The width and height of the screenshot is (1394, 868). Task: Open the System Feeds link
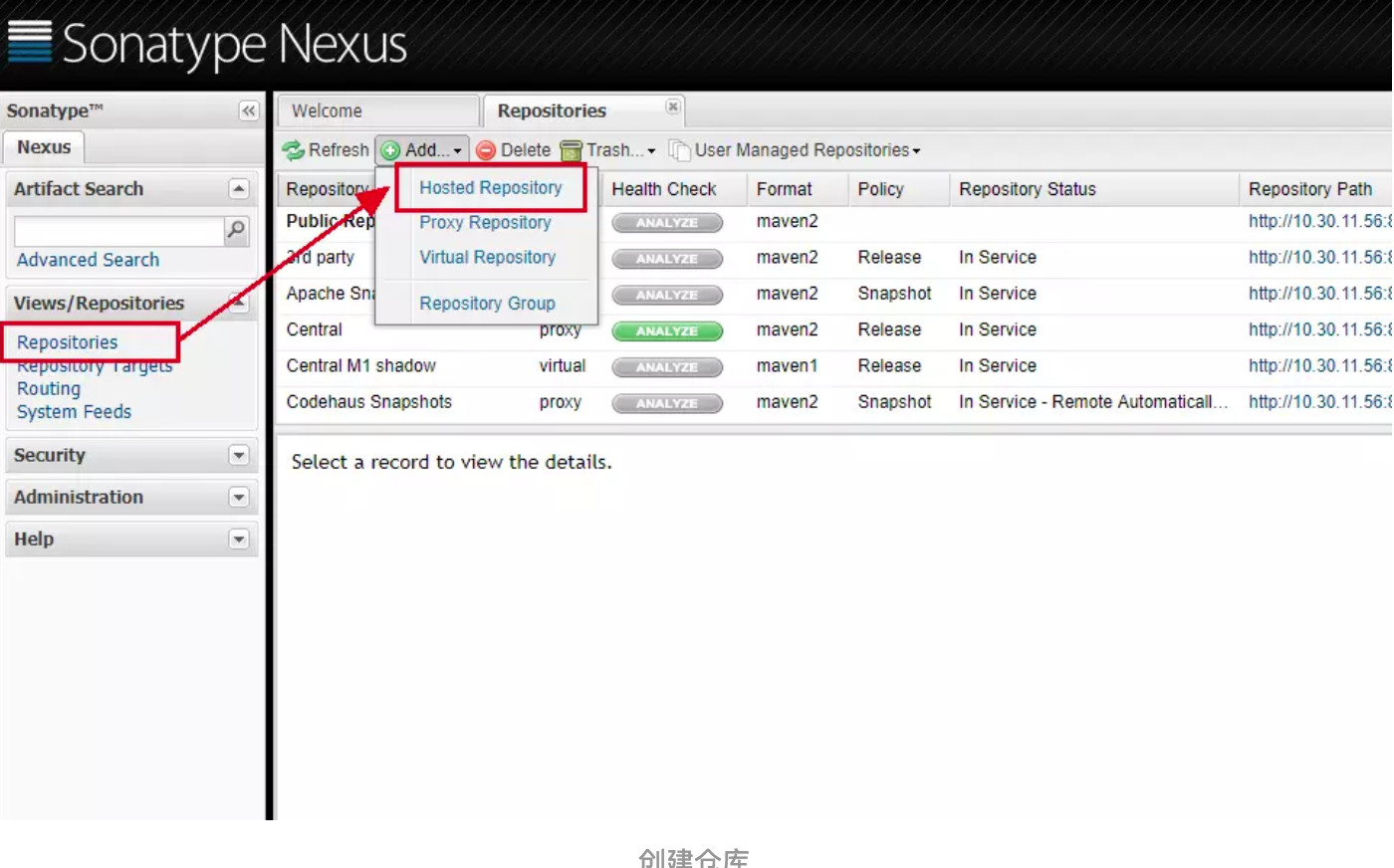[74, 412]
